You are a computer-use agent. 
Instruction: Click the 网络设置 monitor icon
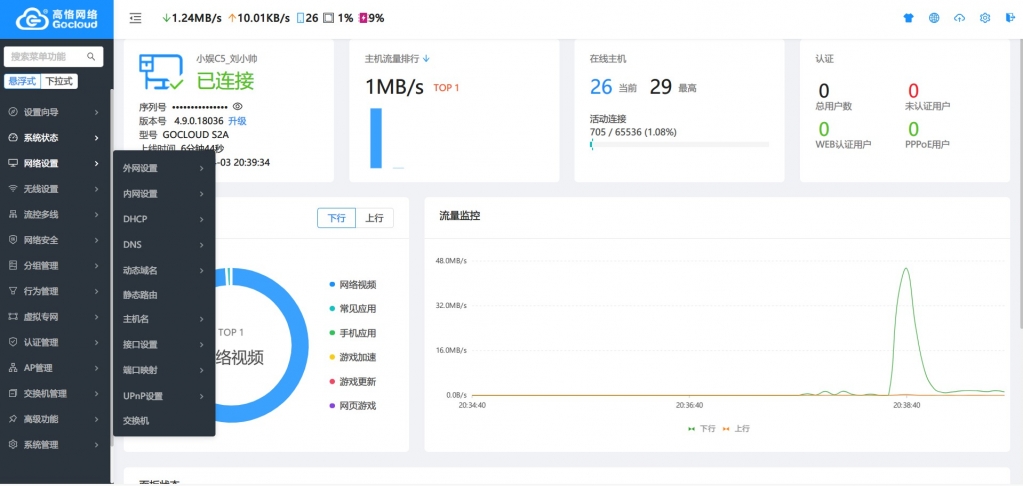click(12, 163)
